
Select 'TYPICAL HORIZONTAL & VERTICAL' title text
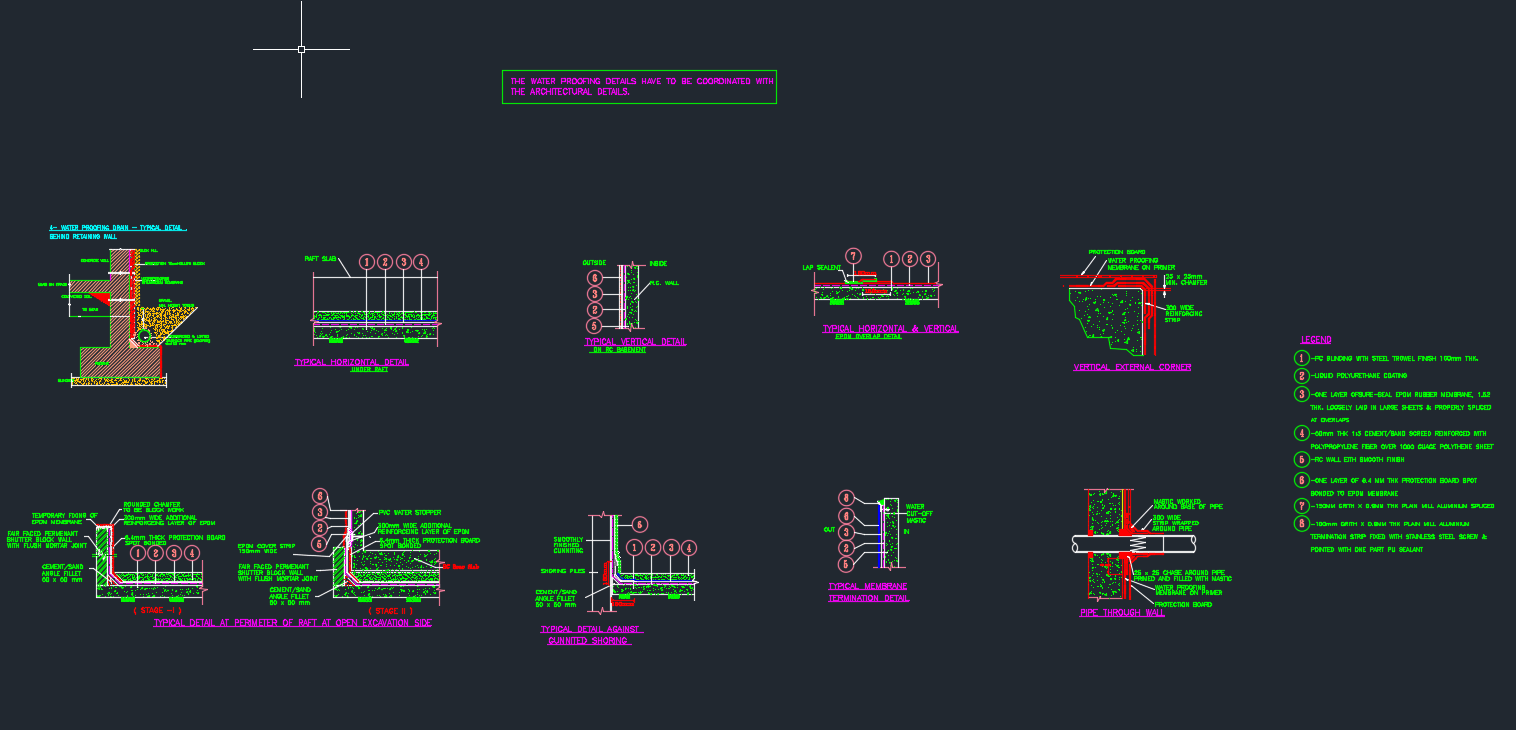tap(890, 328)
